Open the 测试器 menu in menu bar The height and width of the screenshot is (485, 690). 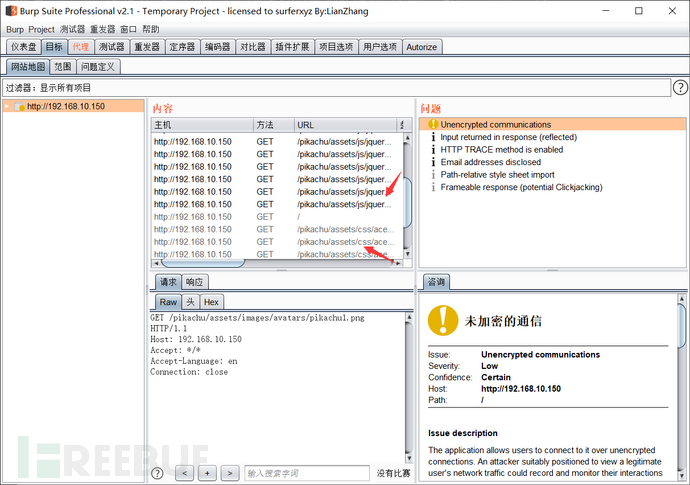coord(72,29)
